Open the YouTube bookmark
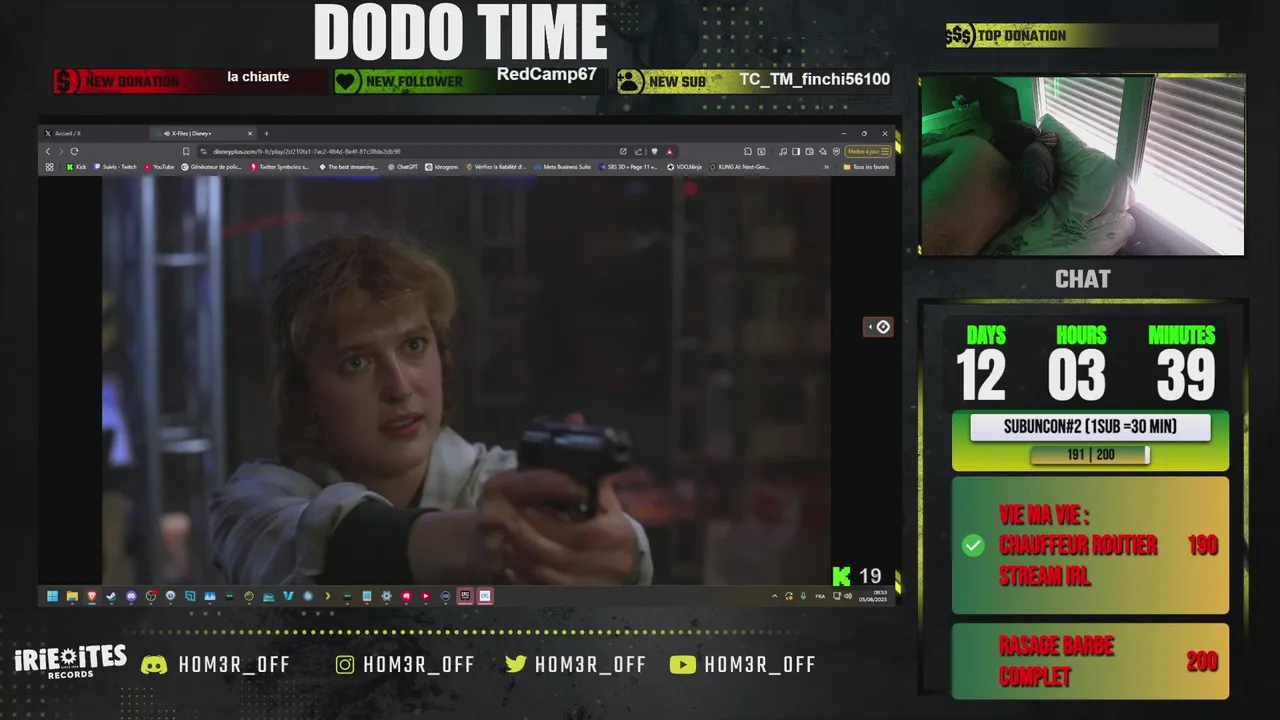The height and width of the screenshot is (720, 1280). click(159, 167)
